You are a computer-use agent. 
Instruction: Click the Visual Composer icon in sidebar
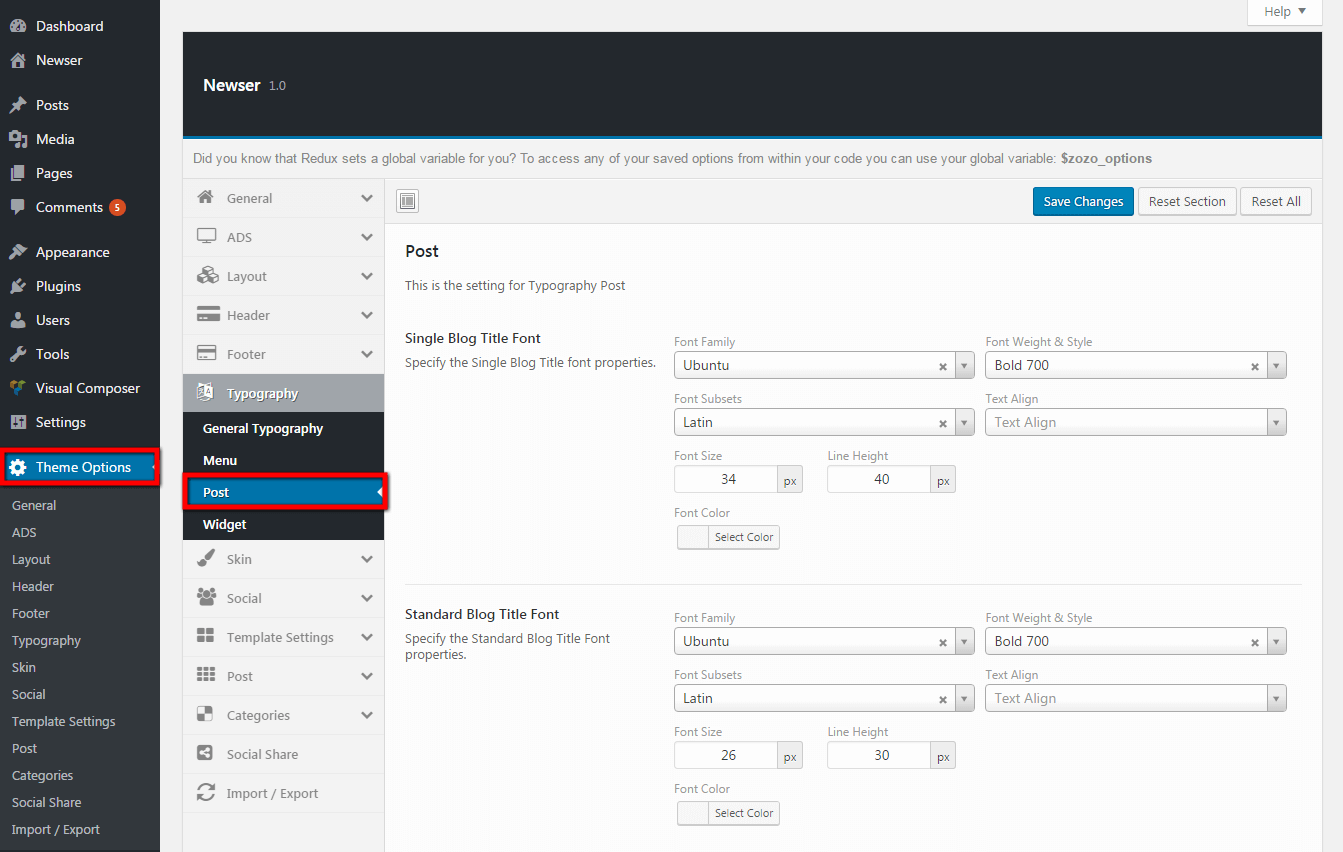pos(18,388)
